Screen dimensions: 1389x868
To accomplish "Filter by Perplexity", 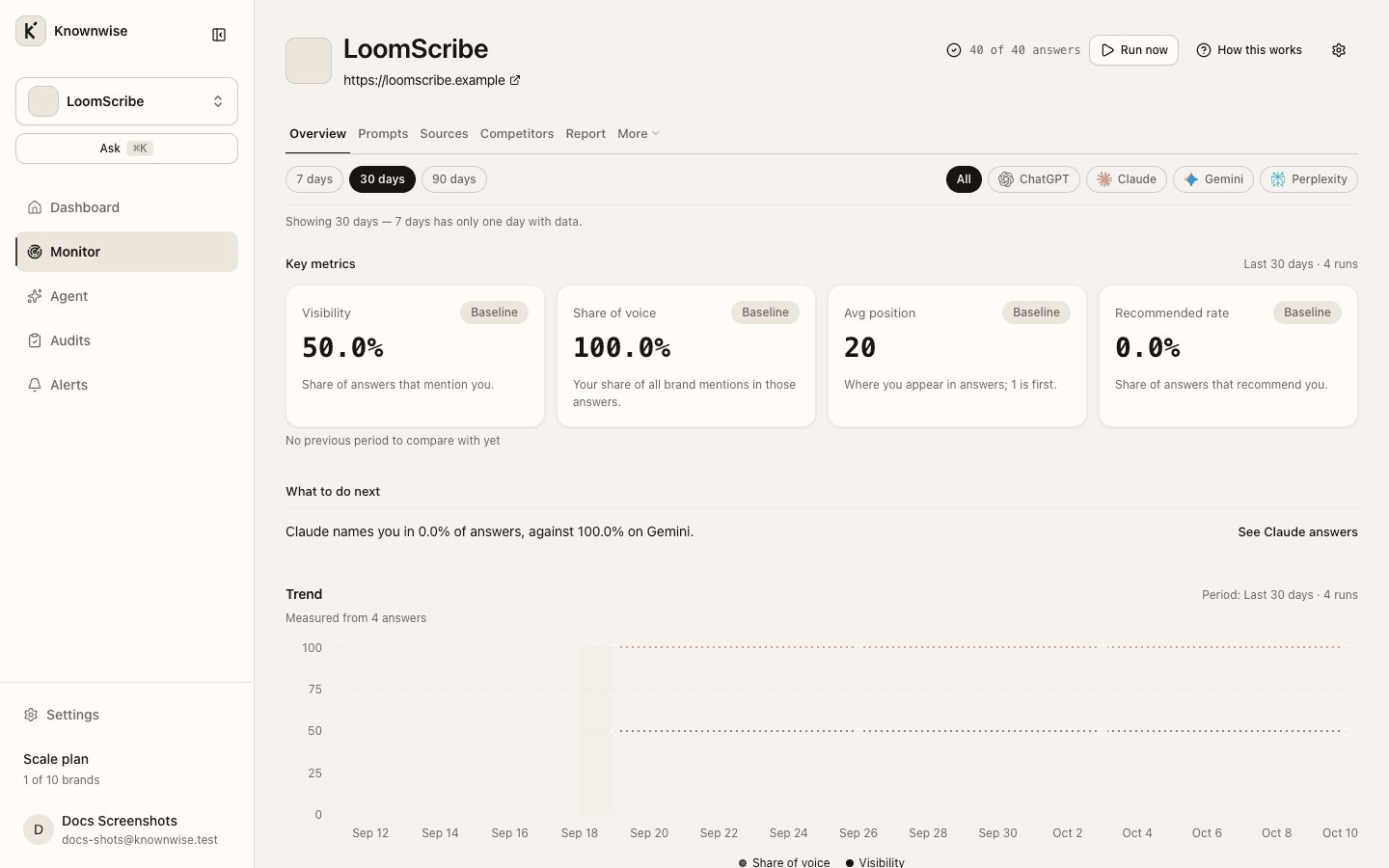I will (x=1309, y=179).
